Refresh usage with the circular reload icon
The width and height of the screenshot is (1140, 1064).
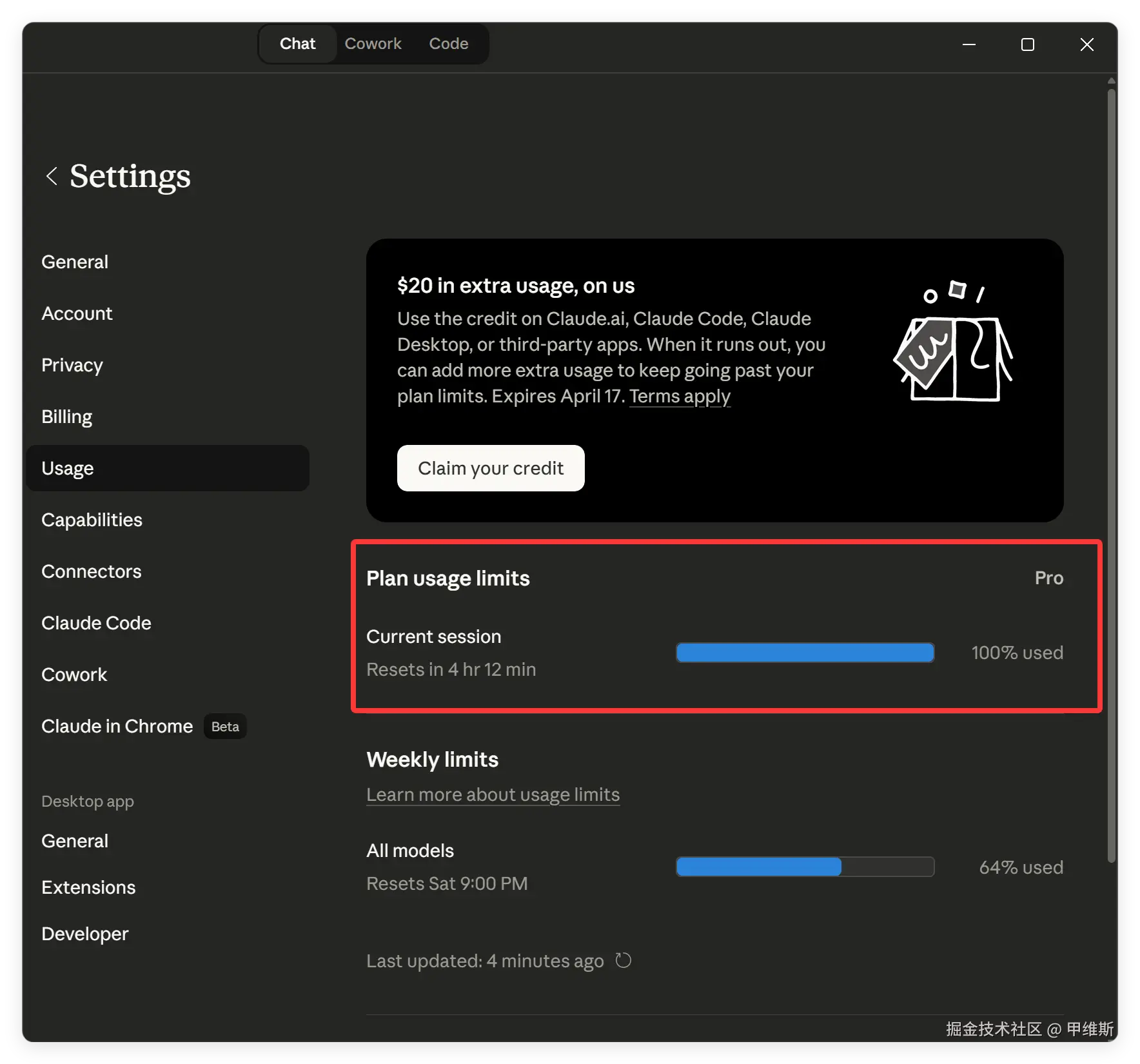pyautogui.click(x=623, y=960)
